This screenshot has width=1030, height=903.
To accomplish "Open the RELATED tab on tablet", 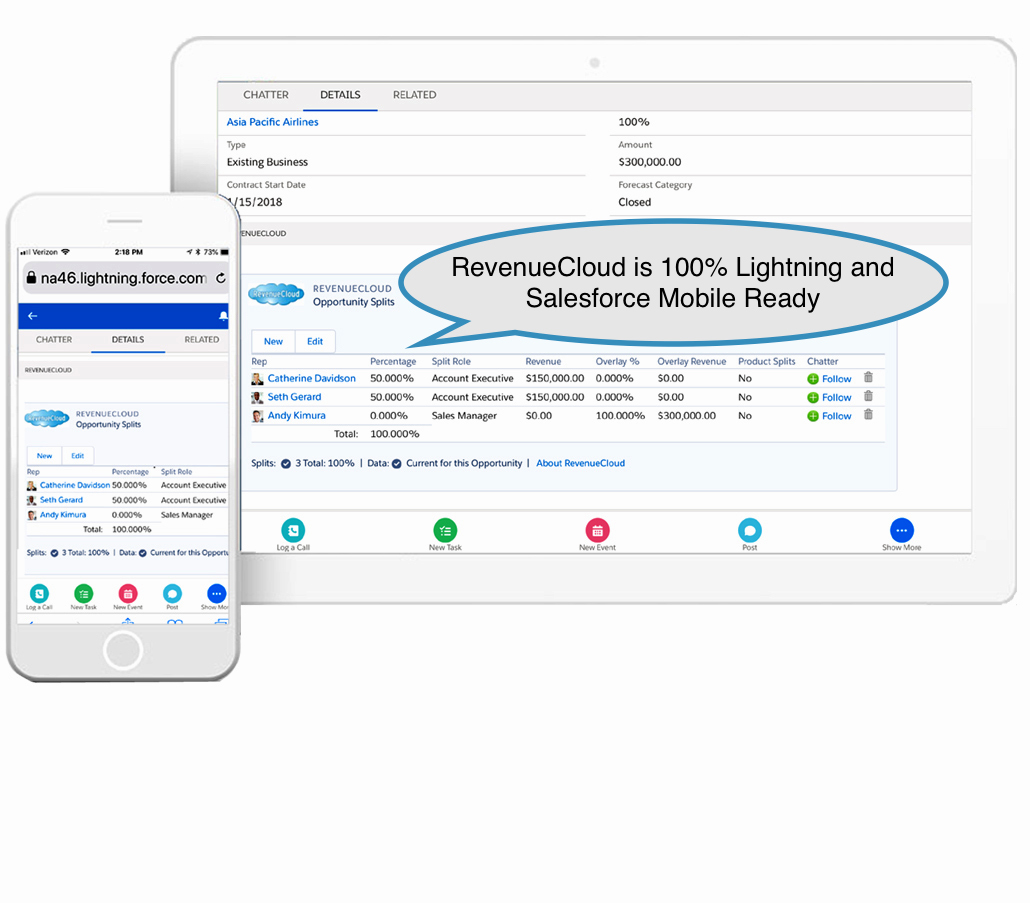I will pyautogui.click(x=414, y=95).
